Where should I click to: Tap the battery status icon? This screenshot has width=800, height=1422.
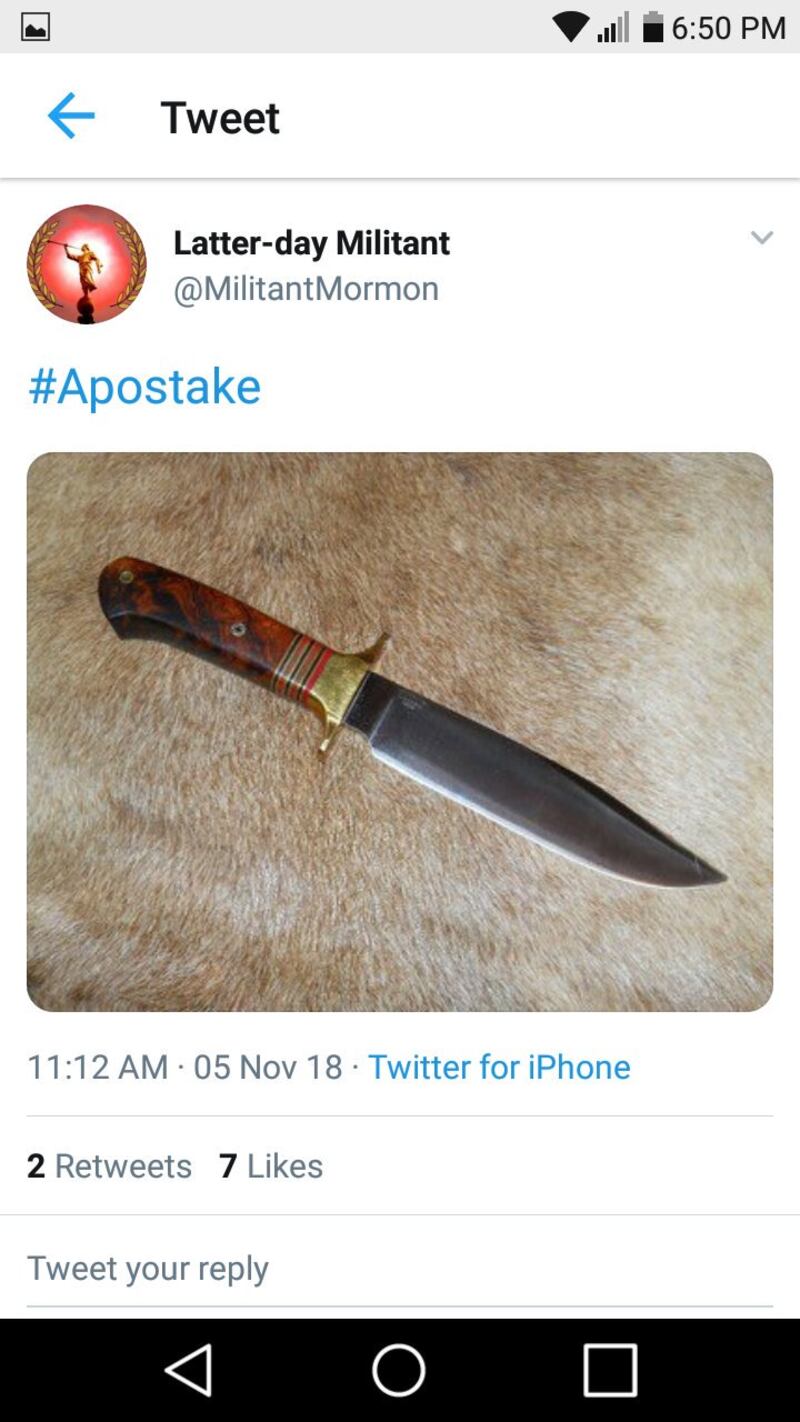click(x=653, y=27)
